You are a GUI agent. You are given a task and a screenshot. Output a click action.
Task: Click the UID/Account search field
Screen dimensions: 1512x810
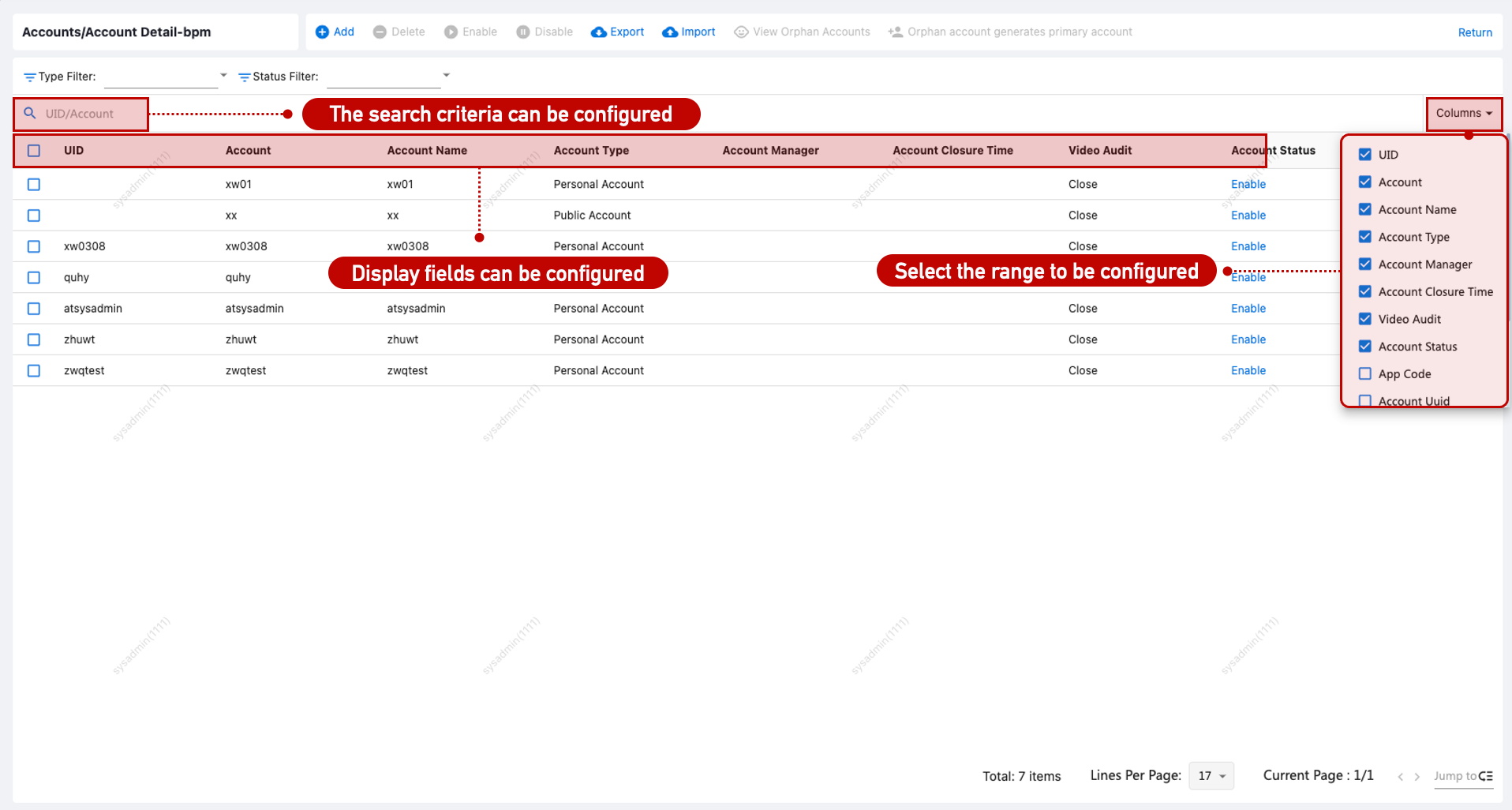point(87,114)
